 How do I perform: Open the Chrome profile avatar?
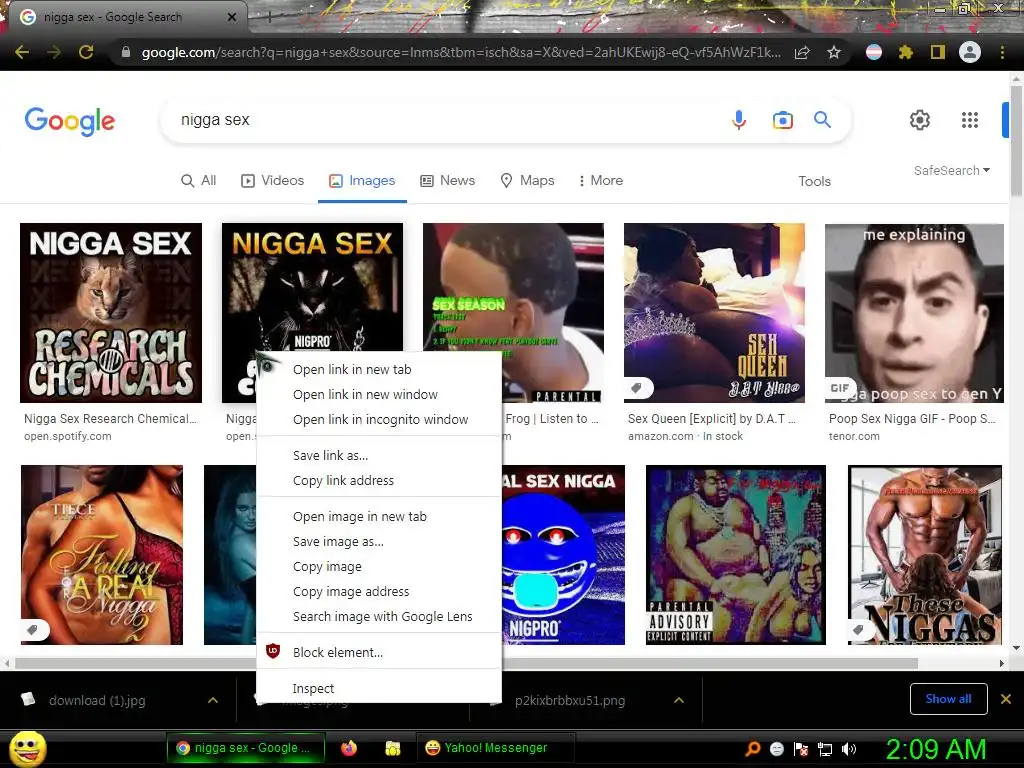point(970,52)
